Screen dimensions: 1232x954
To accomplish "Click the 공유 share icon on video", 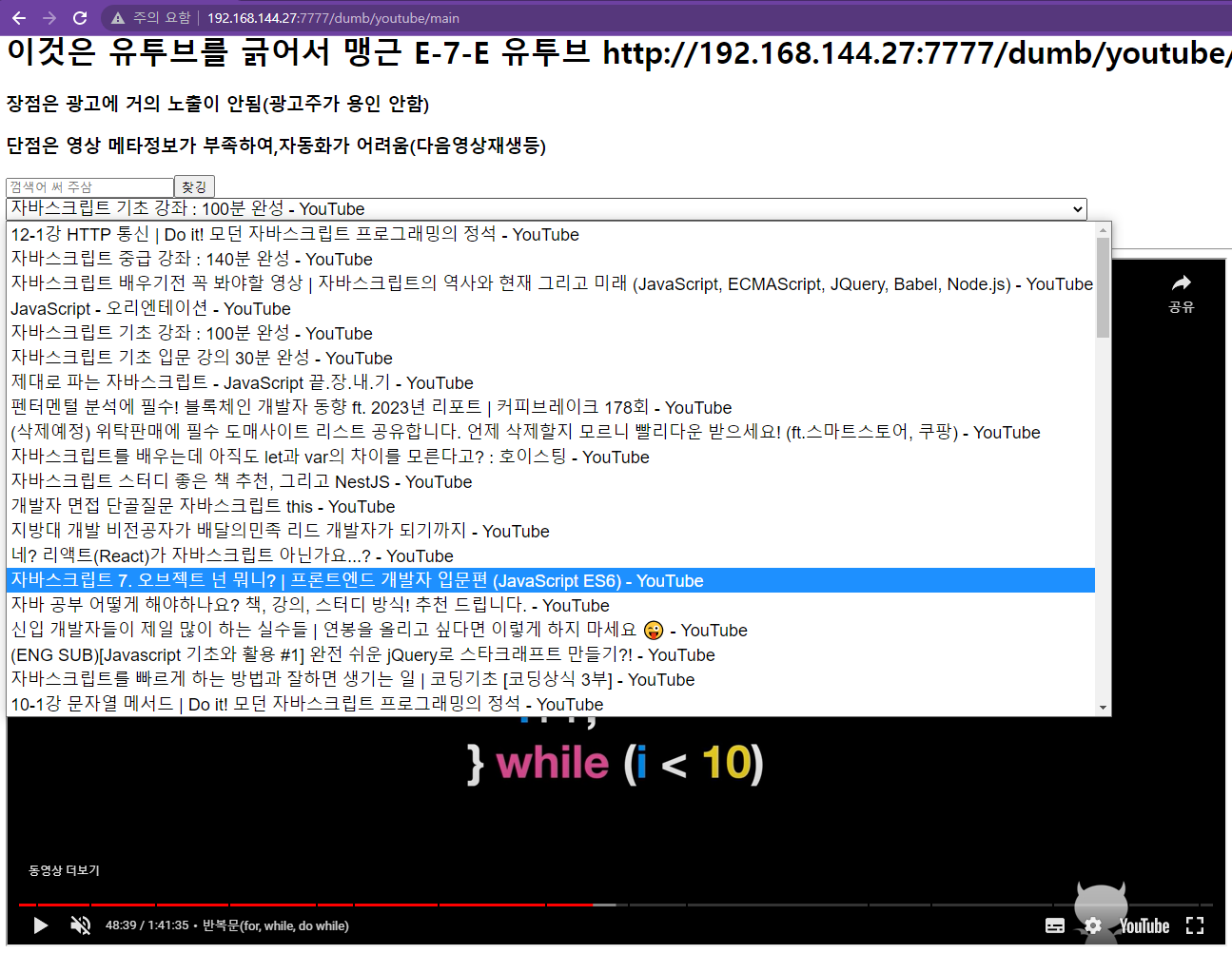I will pyautogui.click(x=1181, y=293).
